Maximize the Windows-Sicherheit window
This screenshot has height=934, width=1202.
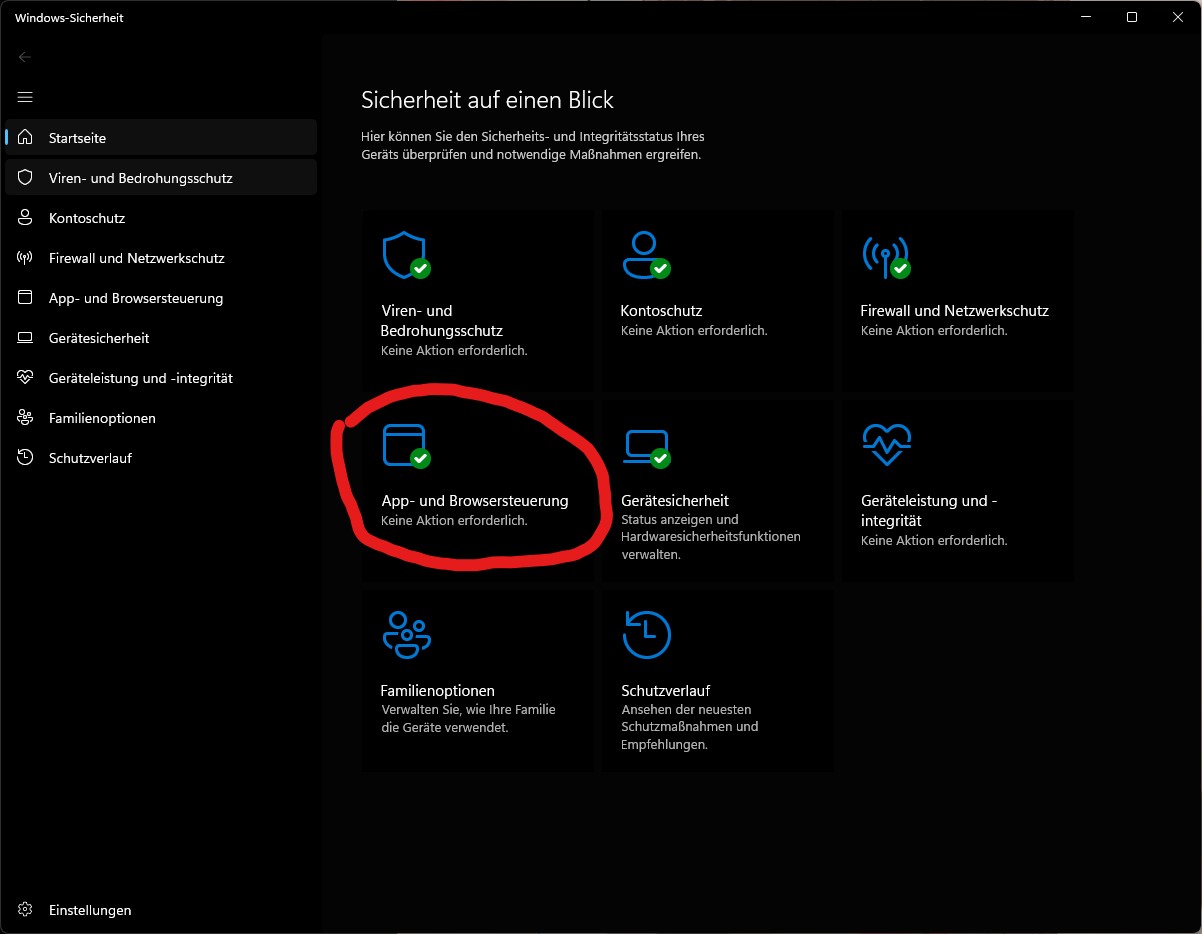1132,17
